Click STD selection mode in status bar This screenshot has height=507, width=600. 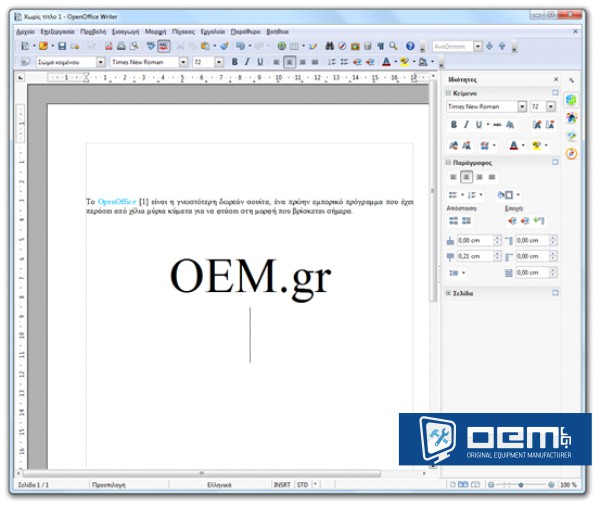click(x=302, y=485)
